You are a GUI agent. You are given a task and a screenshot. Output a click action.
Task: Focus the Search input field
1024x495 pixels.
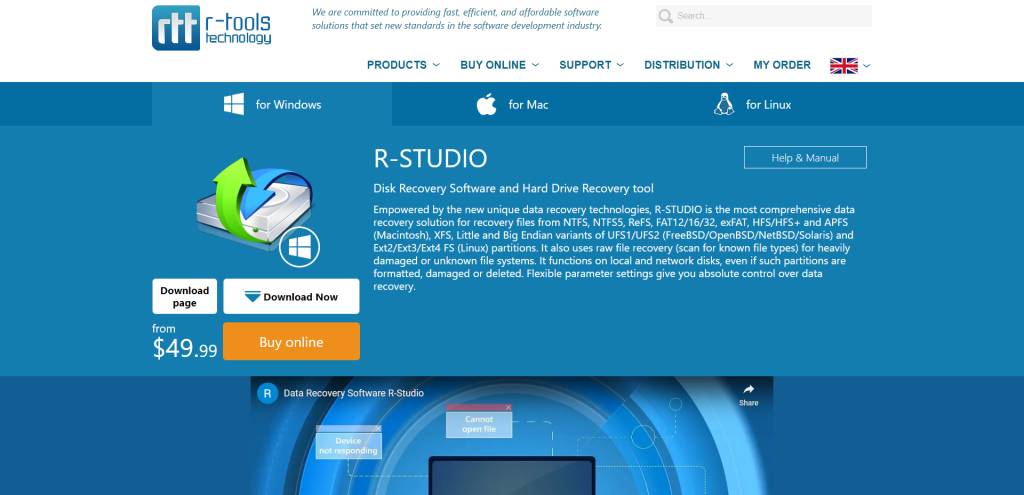click(x=763, y=16)
